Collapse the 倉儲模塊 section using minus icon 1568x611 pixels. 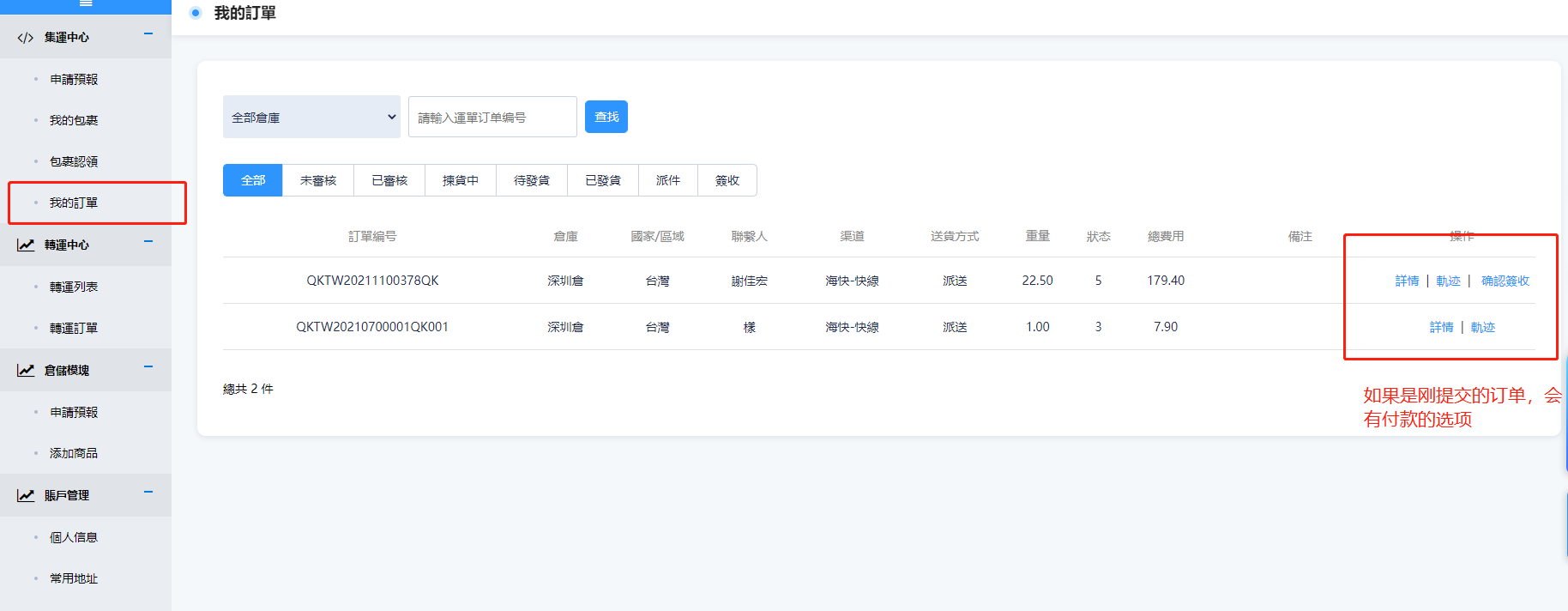click(x=148, y=367)
